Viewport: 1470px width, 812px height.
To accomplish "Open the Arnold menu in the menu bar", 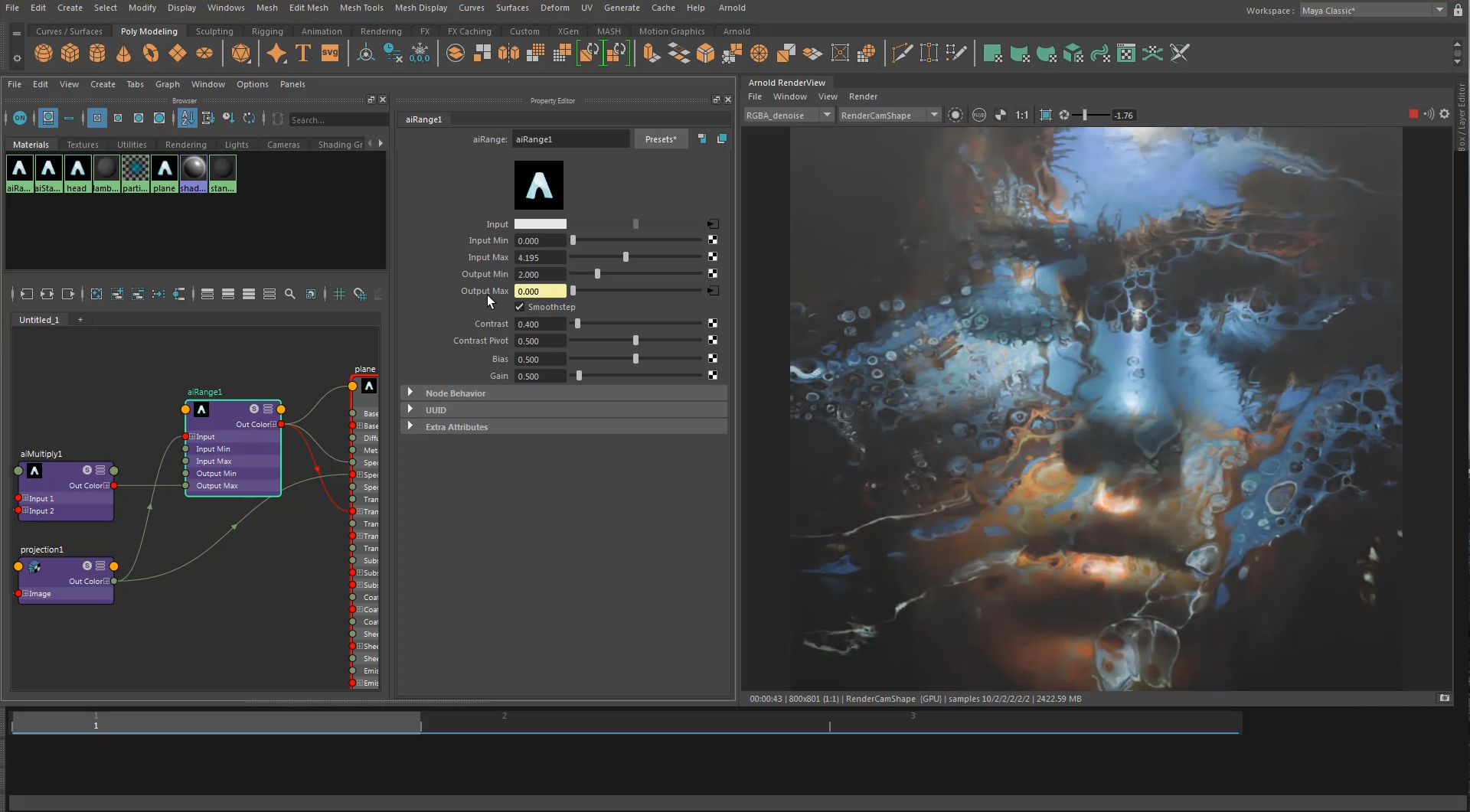I will [732, 8].
